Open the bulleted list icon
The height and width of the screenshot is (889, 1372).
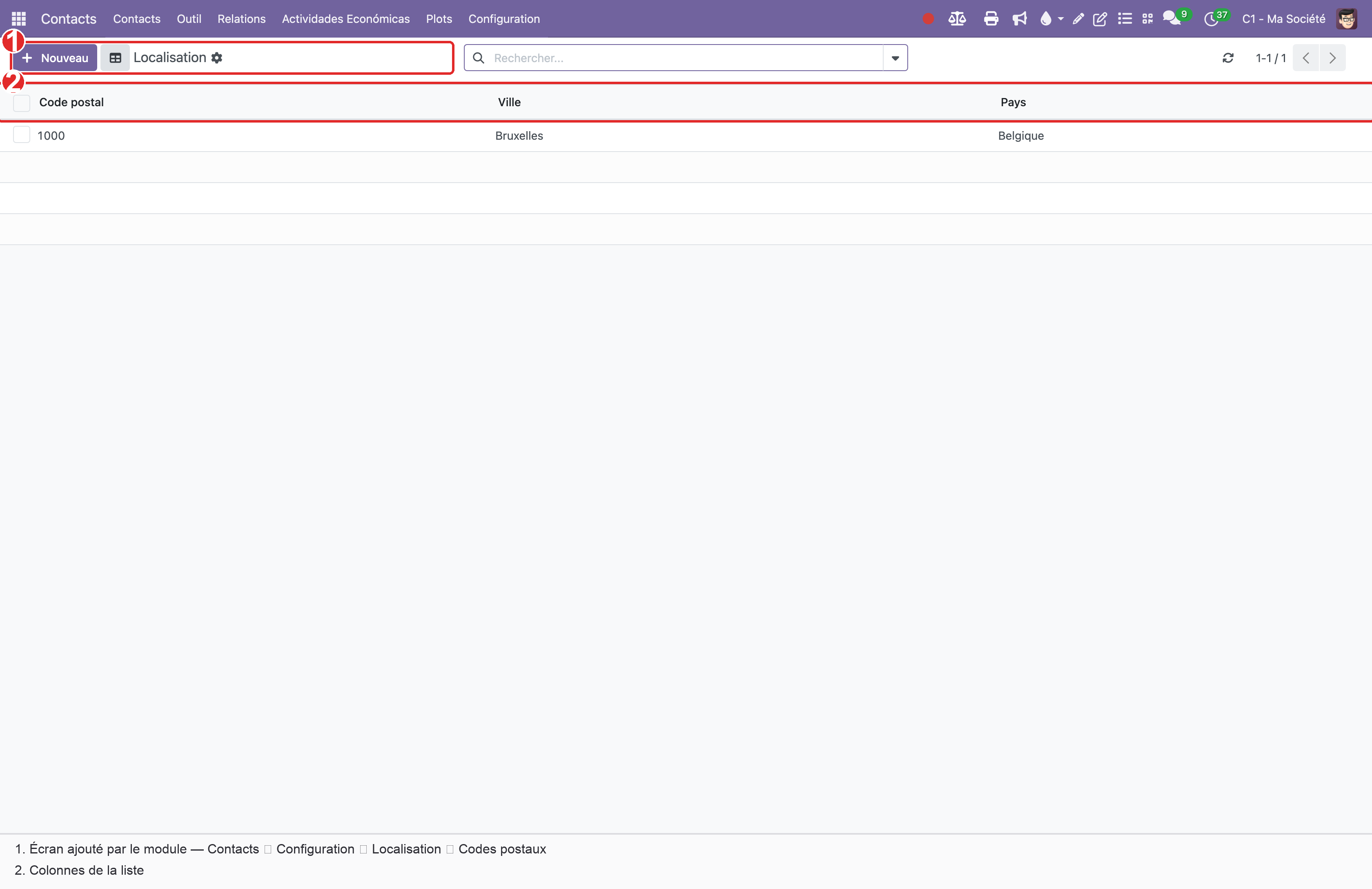[1125, 19]
